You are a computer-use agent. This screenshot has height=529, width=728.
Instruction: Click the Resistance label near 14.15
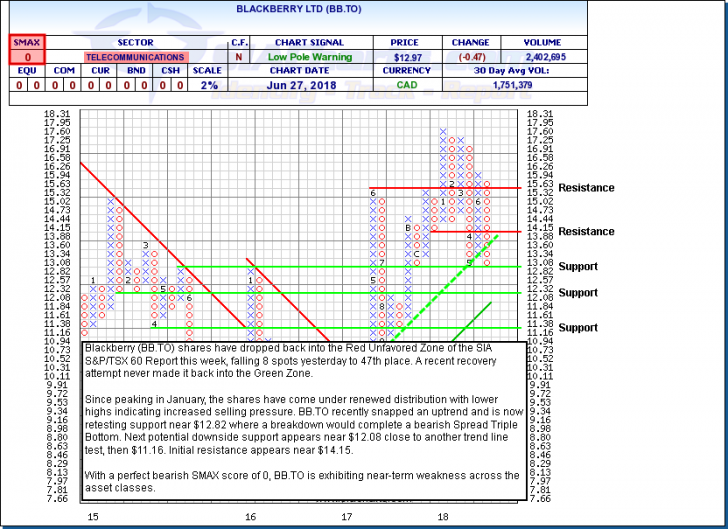[586, 232]
